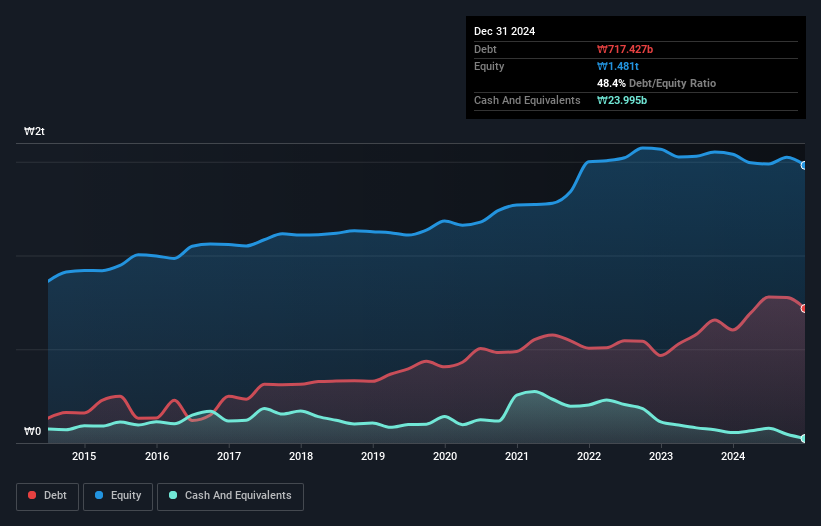821x526 pixels.
Task: Toggle Cash And Equivalents legend button
Action: 230,496
